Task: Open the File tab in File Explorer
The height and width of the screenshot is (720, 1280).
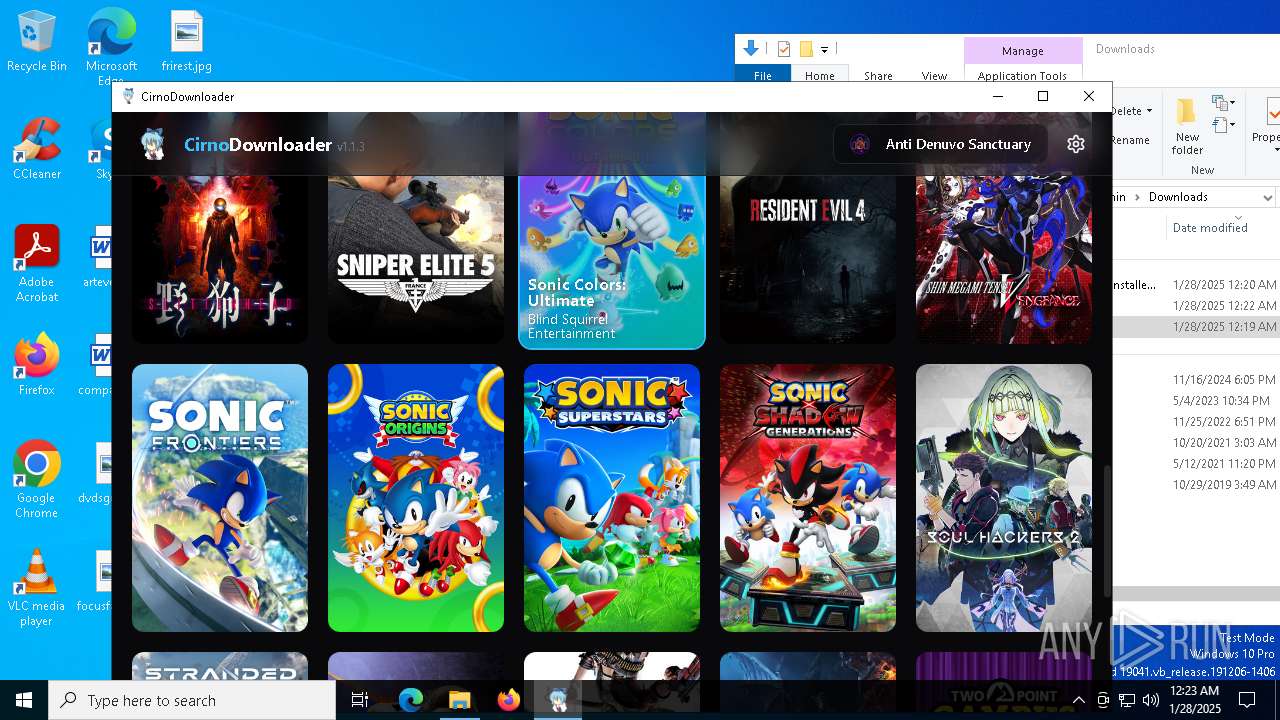Action: (x=763, y=76)
